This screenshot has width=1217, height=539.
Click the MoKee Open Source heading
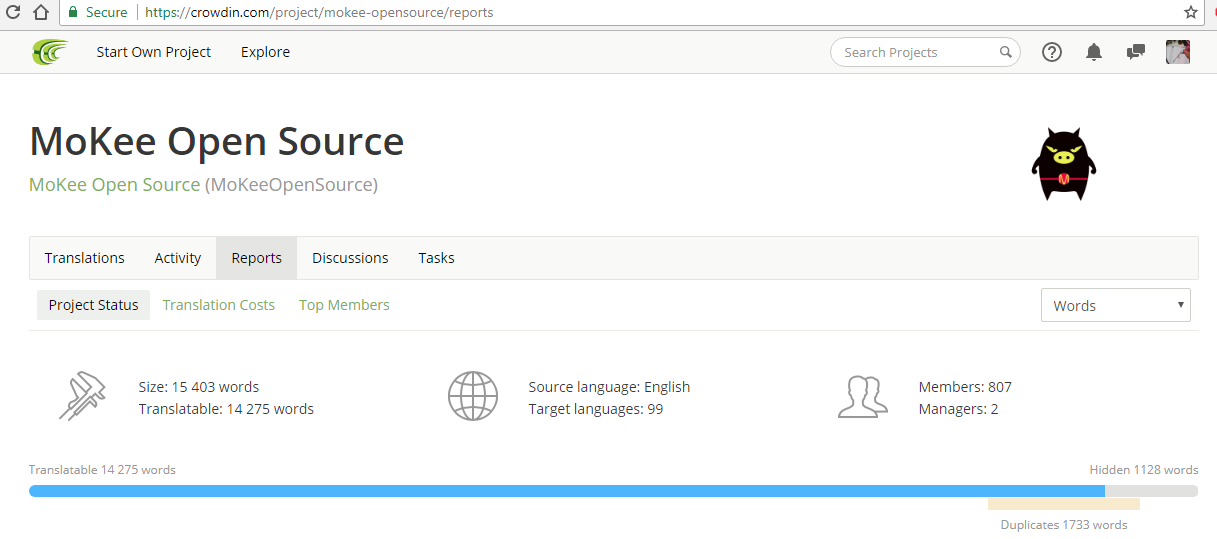[217, 142]
